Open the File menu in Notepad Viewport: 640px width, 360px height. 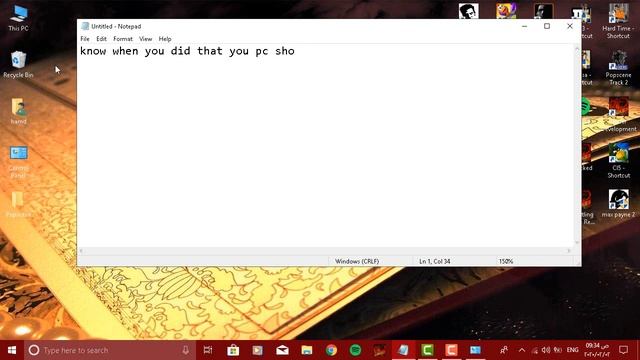(x=85, y=39)
